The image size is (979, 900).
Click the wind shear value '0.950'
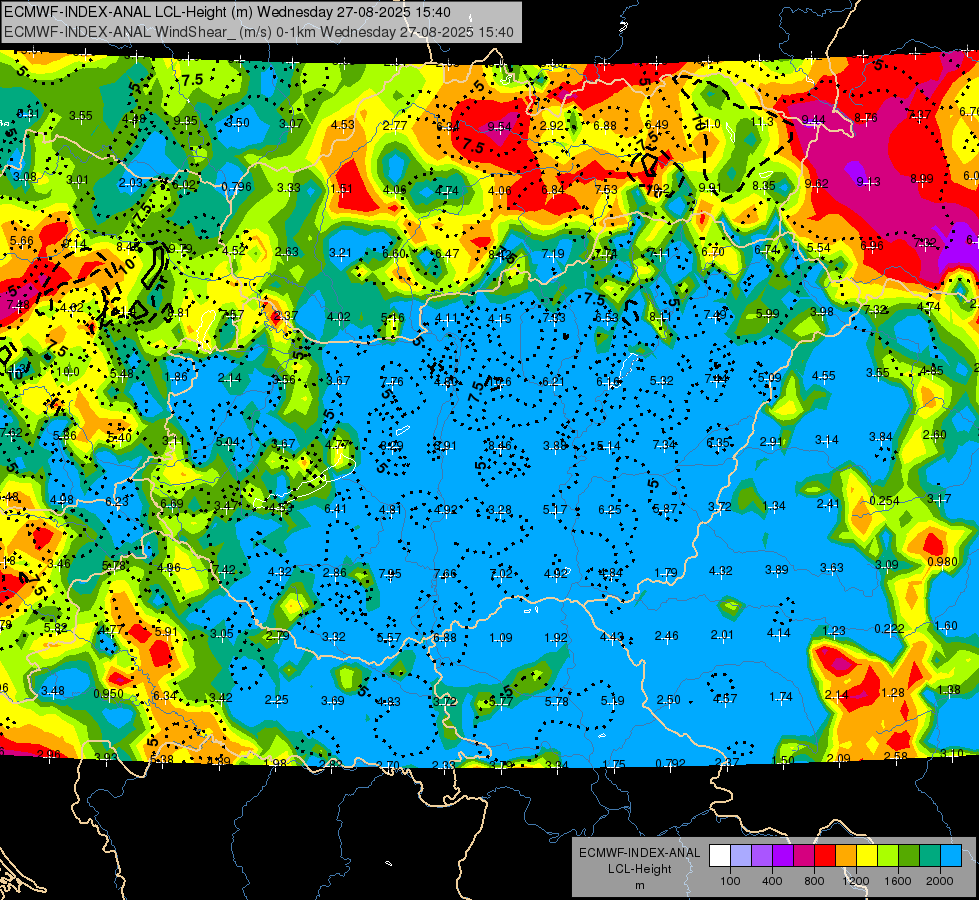coord(109,694)
